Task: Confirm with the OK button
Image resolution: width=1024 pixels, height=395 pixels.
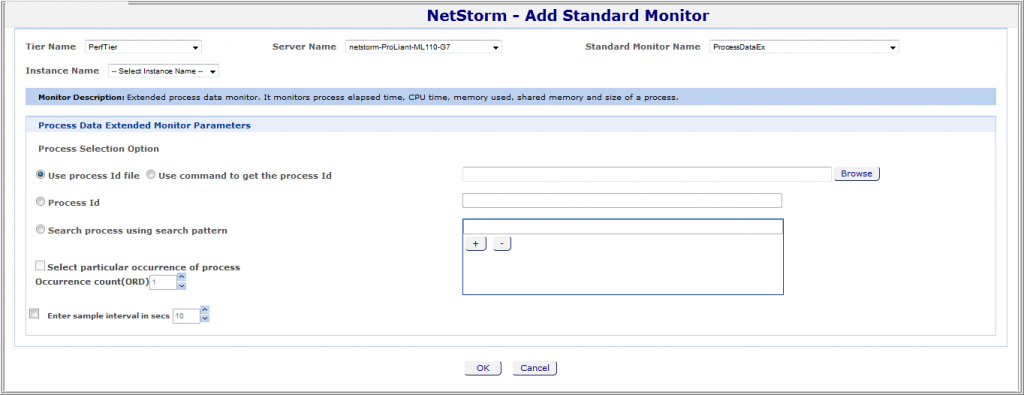Action: [x=483, y=368]
